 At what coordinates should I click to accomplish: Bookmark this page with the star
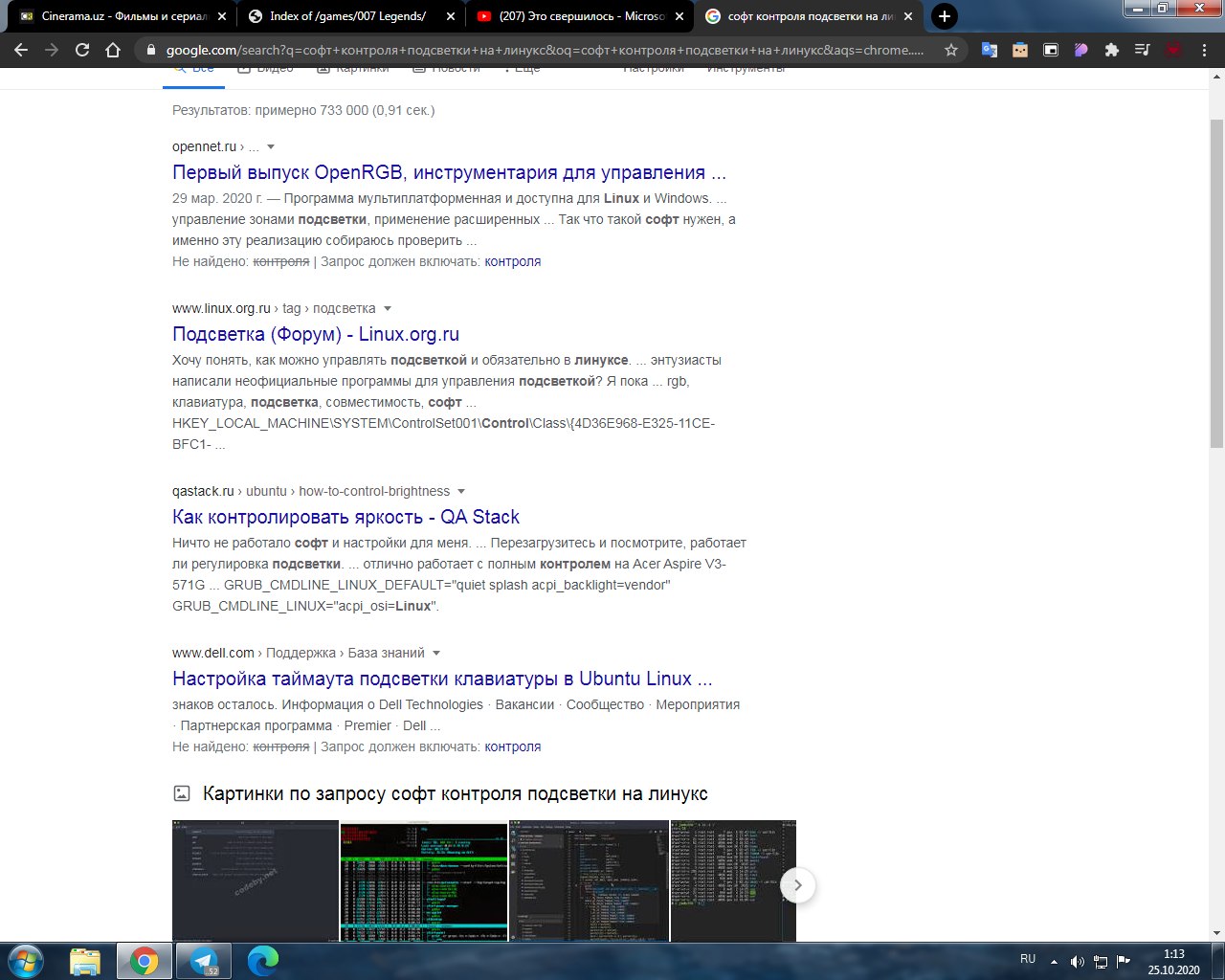951,50
